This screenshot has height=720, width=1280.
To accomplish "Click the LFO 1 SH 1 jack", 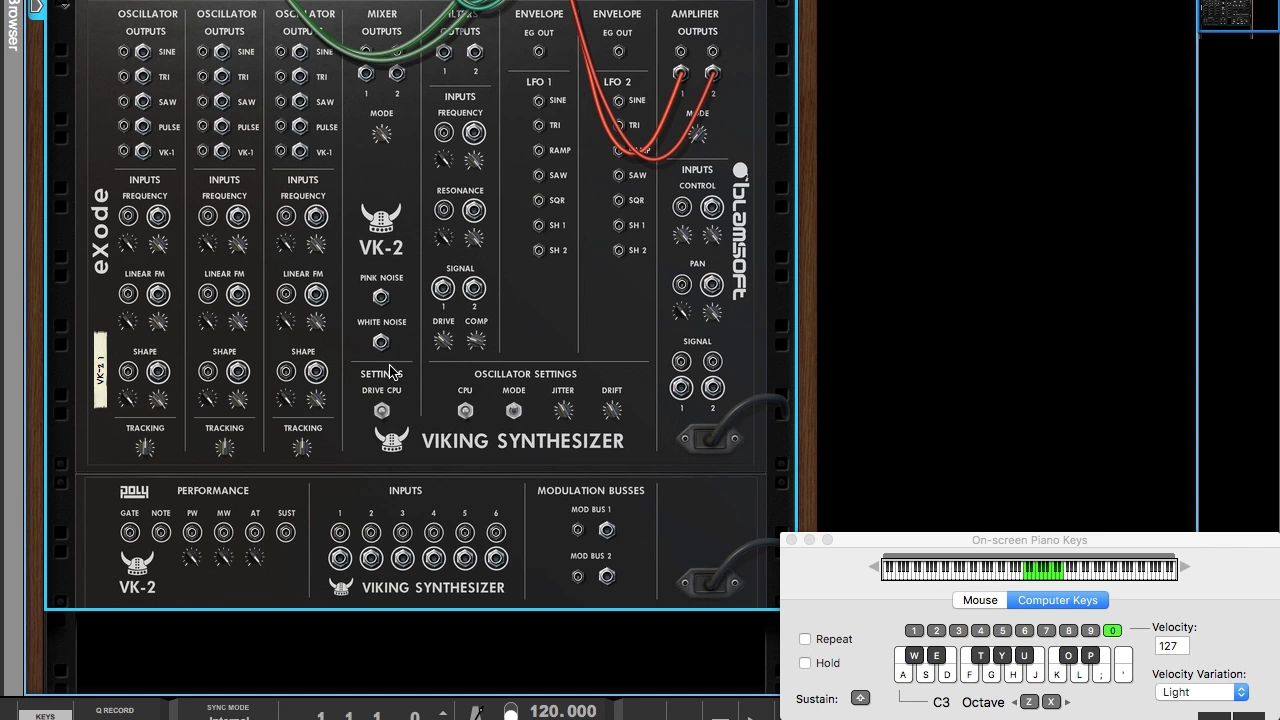I will [x=539, y=226].
